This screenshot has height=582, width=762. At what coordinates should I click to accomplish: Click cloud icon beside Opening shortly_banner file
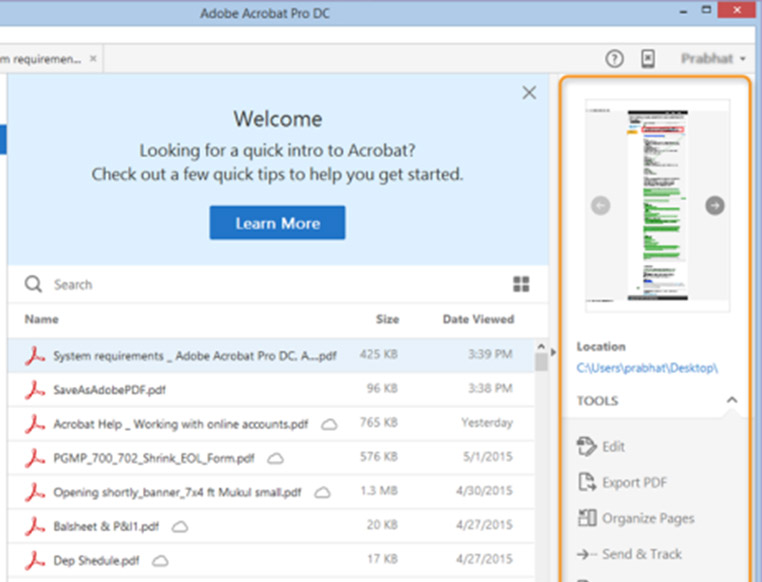322,493
